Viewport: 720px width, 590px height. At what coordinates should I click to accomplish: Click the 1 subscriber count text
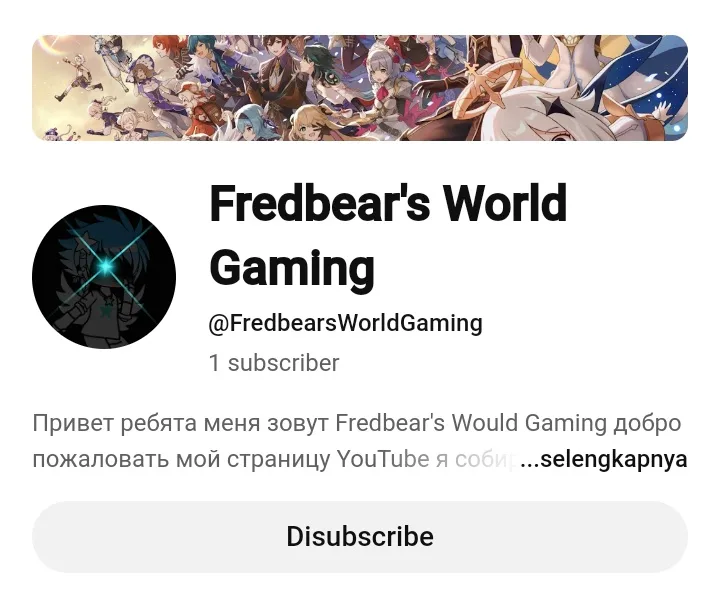[x=274, y=363]
